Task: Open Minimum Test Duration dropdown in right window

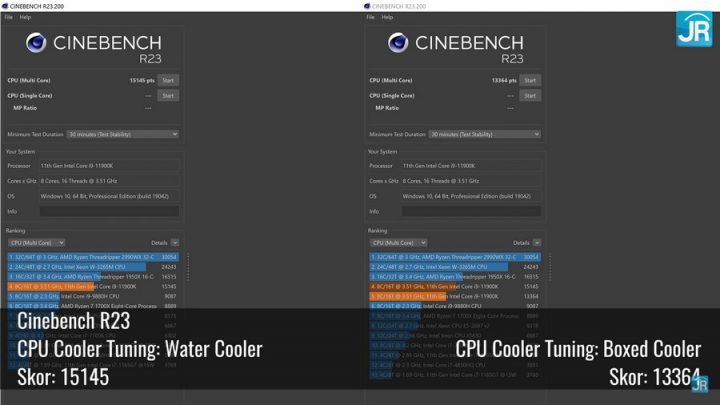Action: click(484, 134)
